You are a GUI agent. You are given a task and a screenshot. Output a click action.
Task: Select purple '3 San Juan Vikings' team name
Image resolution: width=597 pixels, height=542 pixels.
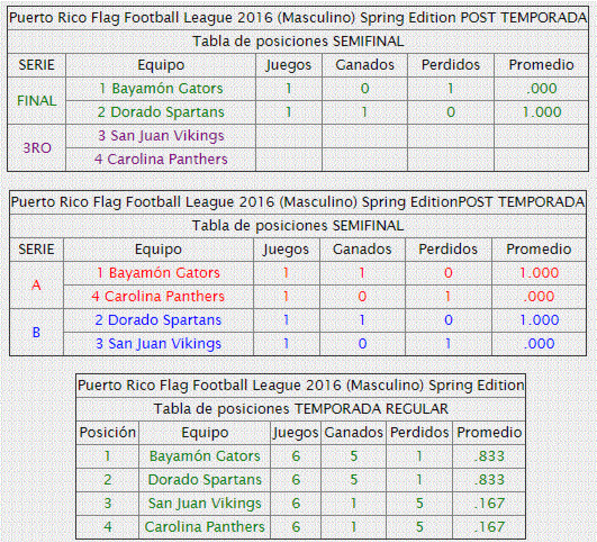[x=161, y=136]
